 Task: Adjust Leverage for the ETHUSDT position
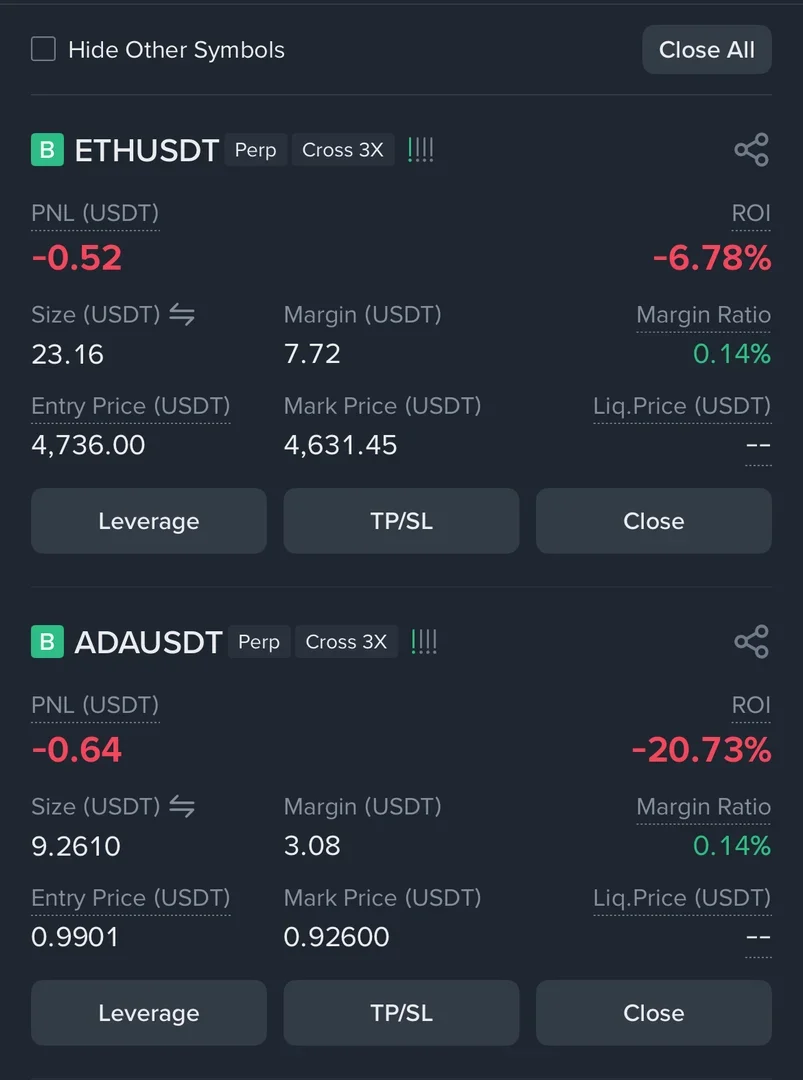click(x=149, y=521)
